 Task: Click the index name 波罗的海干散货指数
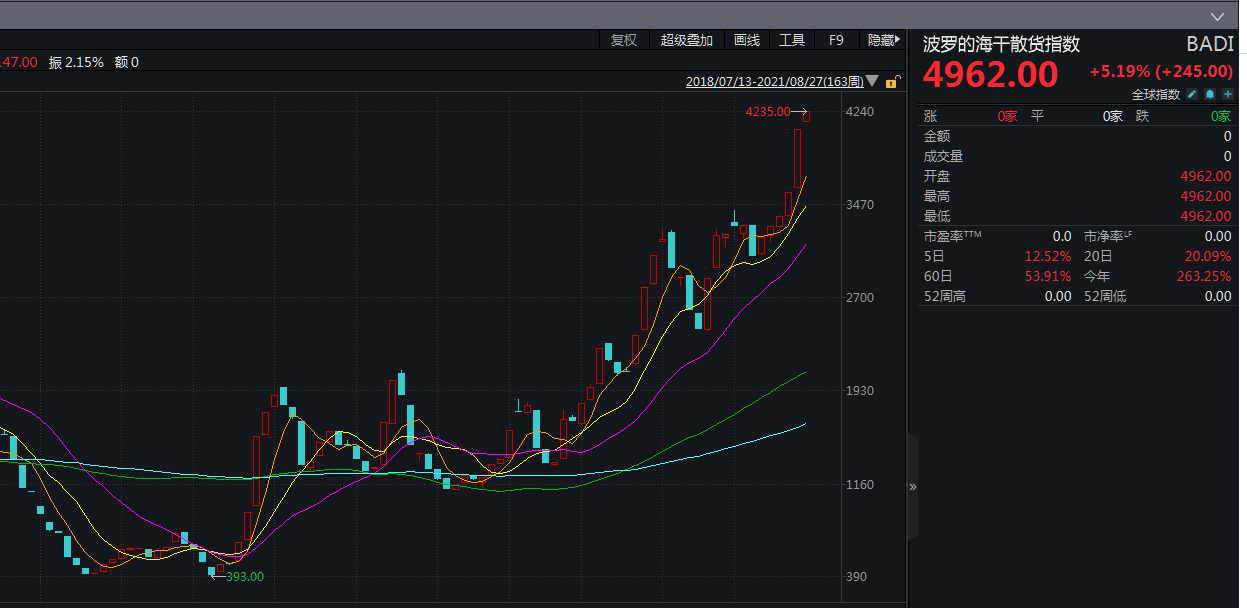tap(1001, 44)
